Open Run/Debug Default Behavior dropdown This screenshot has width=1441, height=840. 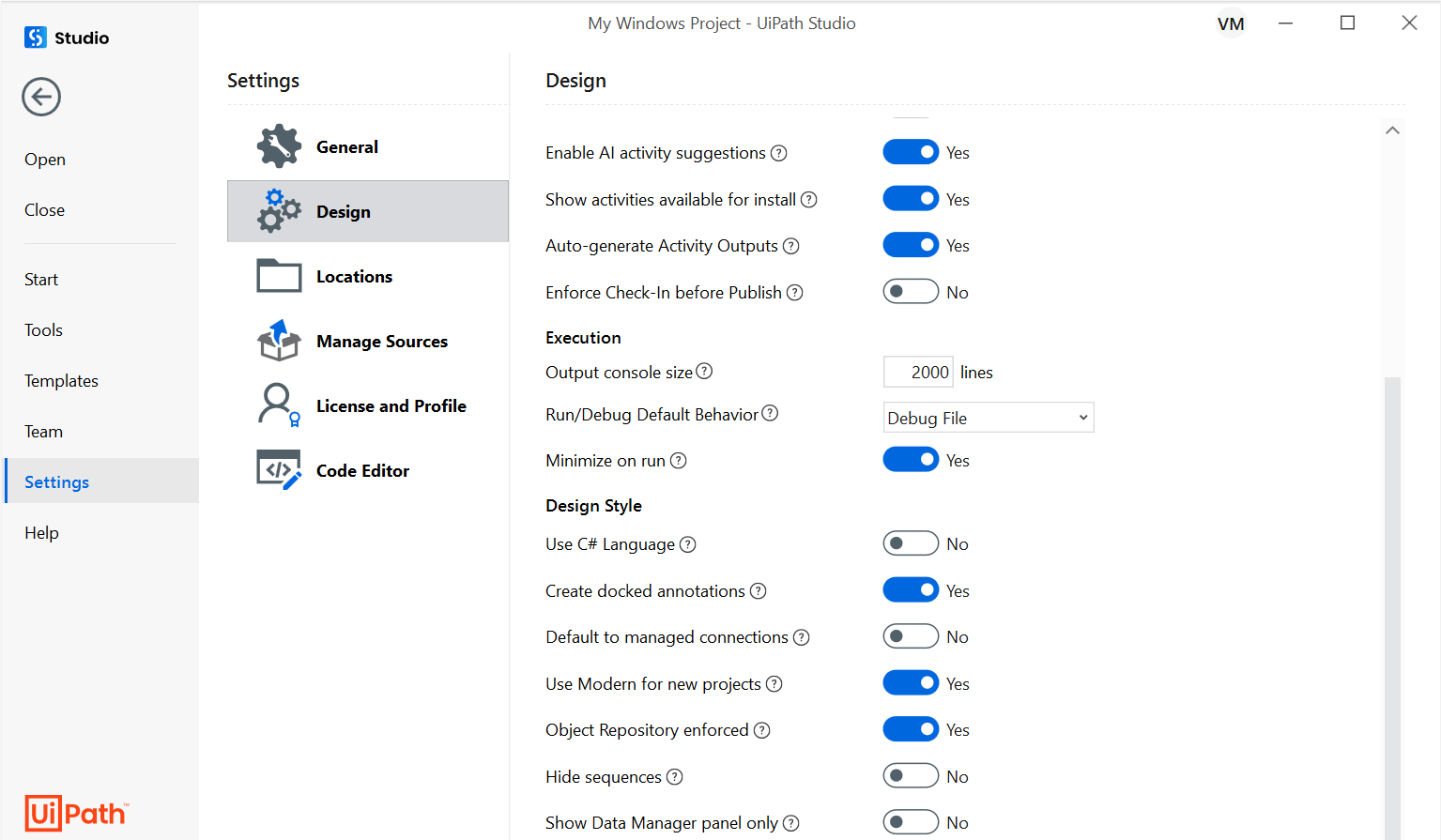989,418
